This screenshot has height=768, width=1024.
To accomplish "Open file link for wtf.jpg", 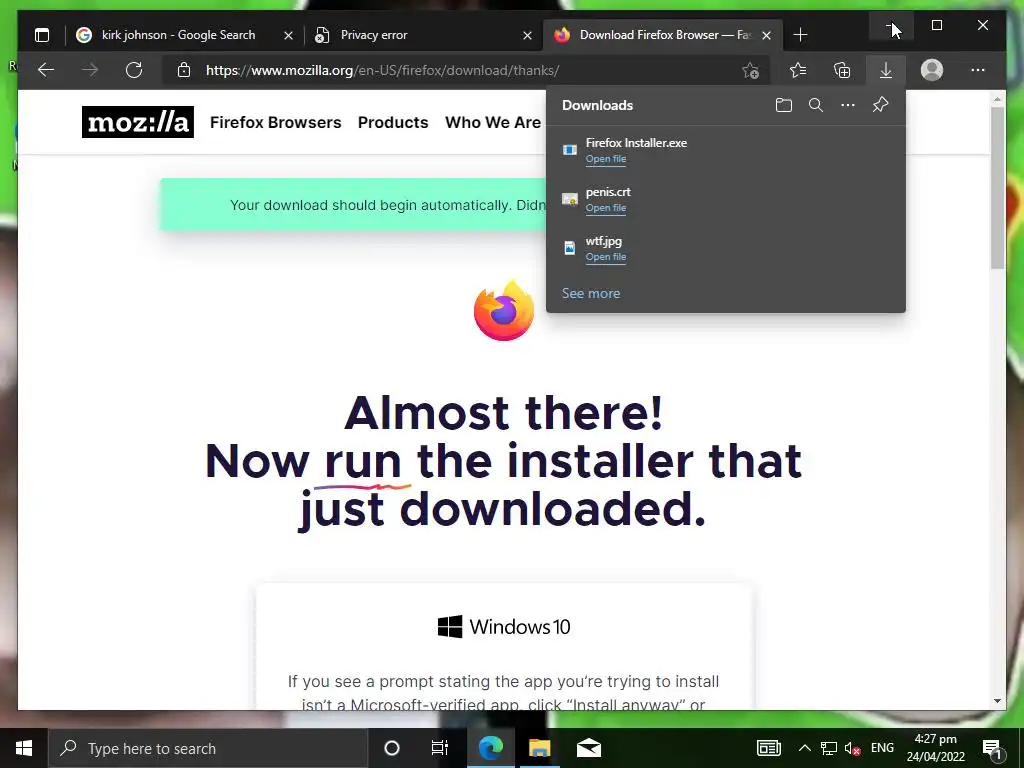I will click(x=605, y=257).
